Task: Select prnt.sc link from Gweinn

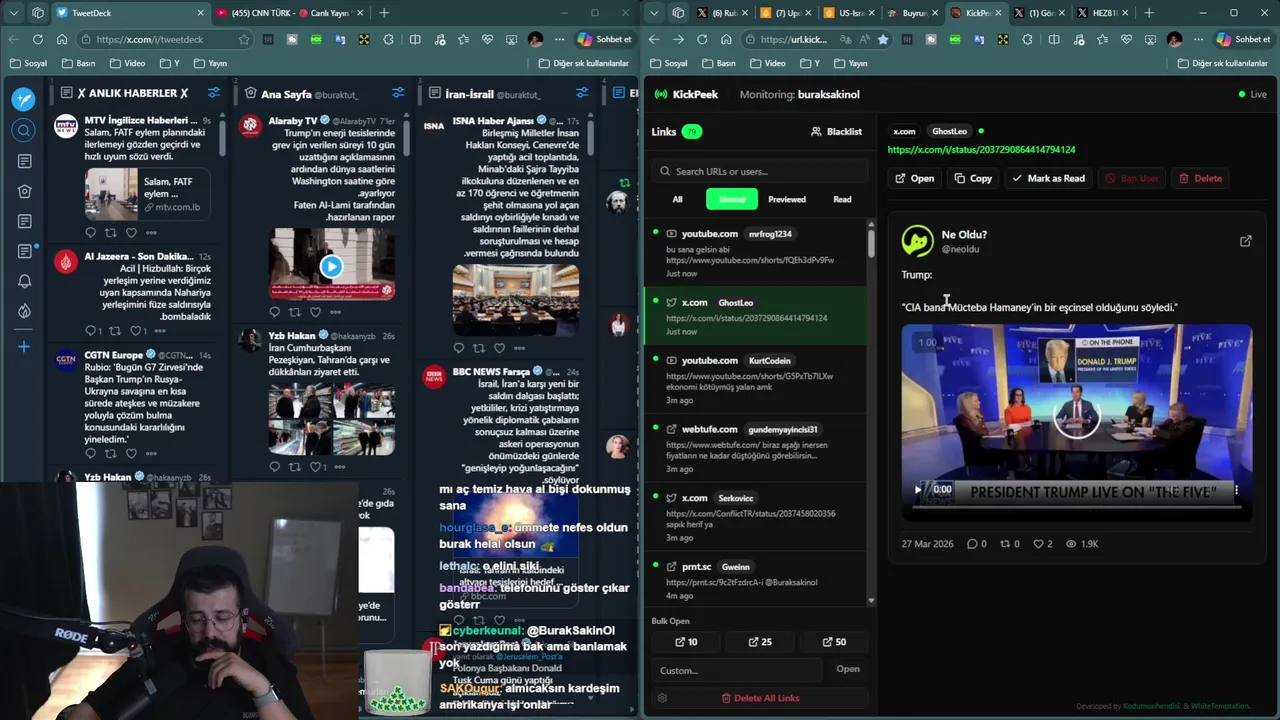Action: (x=756, y=582)
